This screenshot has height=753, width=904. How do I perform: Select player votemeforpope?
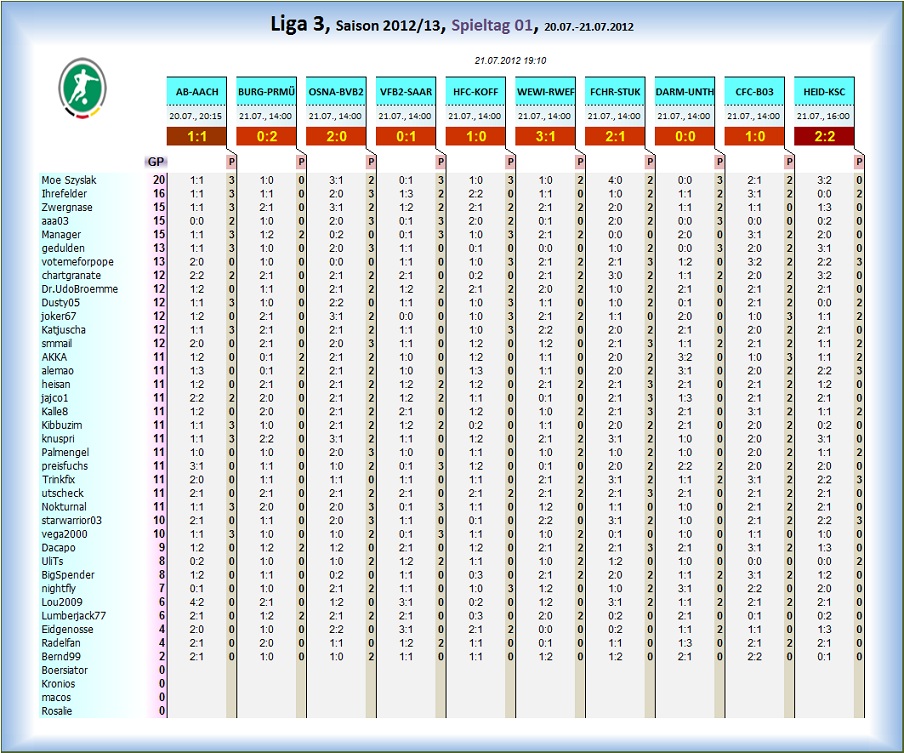pos(77,262)
